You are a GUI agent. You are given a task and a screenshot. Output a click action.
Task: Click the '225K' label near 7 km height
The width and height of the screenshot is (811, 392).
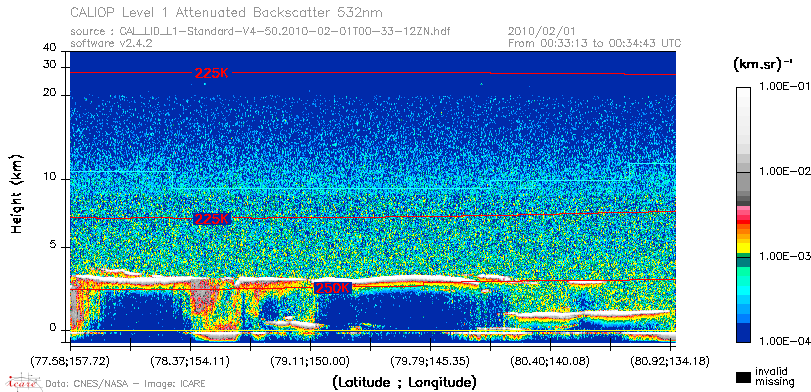(211, 219)
